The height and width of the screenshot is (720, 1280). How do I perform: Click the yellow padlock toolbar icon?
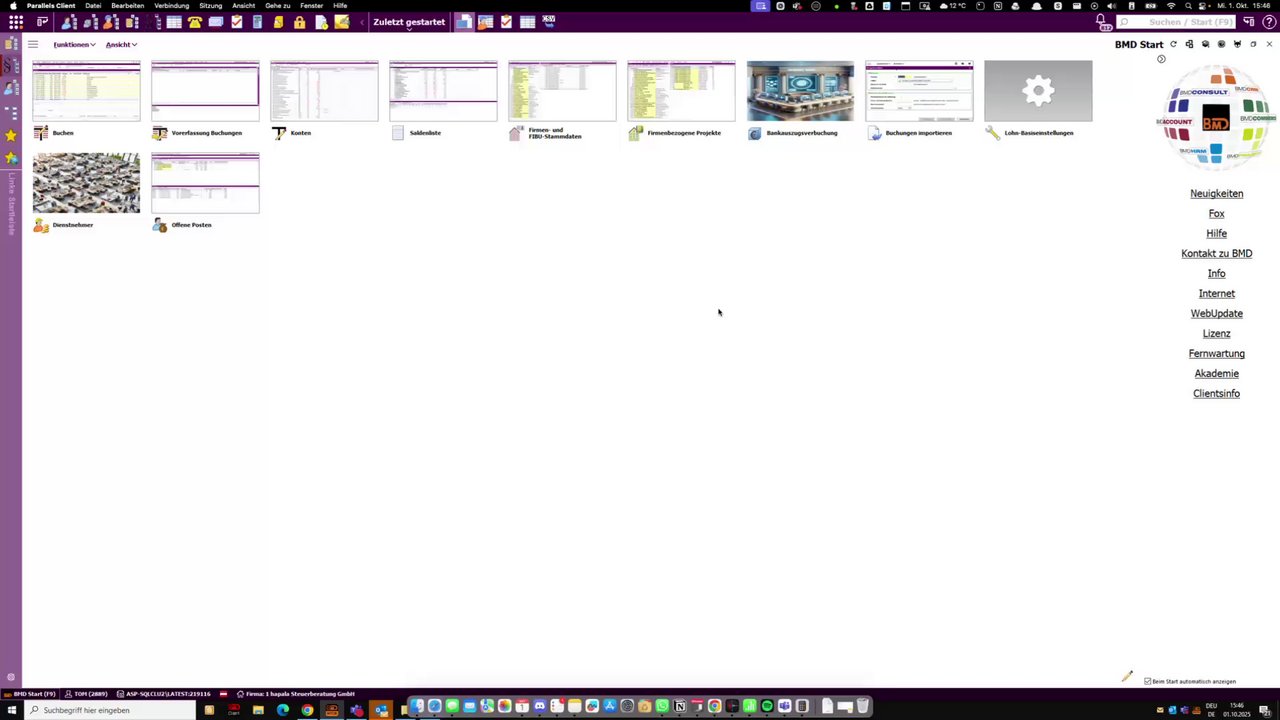click(x=299, y=22)
